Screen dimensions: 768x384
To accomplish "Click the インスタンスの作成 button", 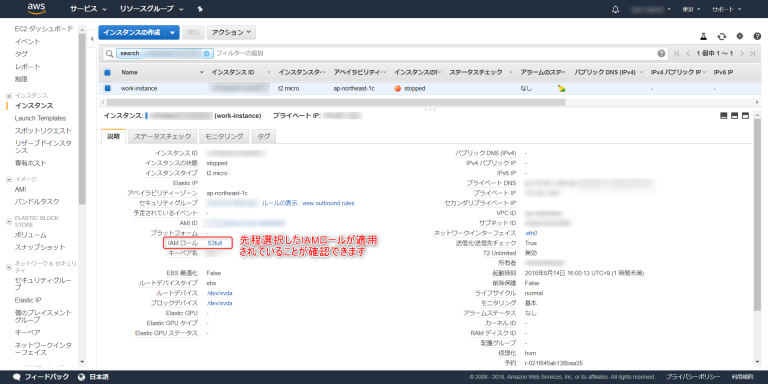I will click(132, 32).
